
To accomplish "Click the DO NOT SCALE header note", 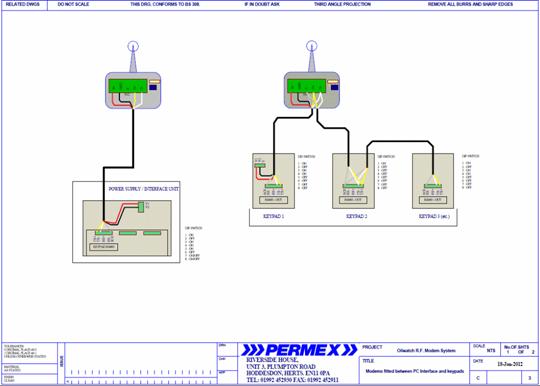I will [73, 4].
